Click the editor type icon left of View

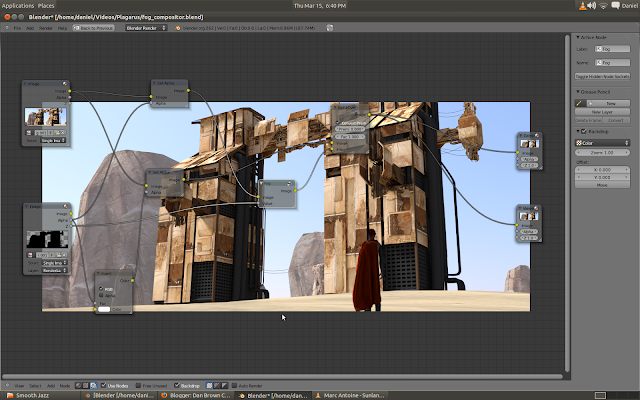[5, 384]
